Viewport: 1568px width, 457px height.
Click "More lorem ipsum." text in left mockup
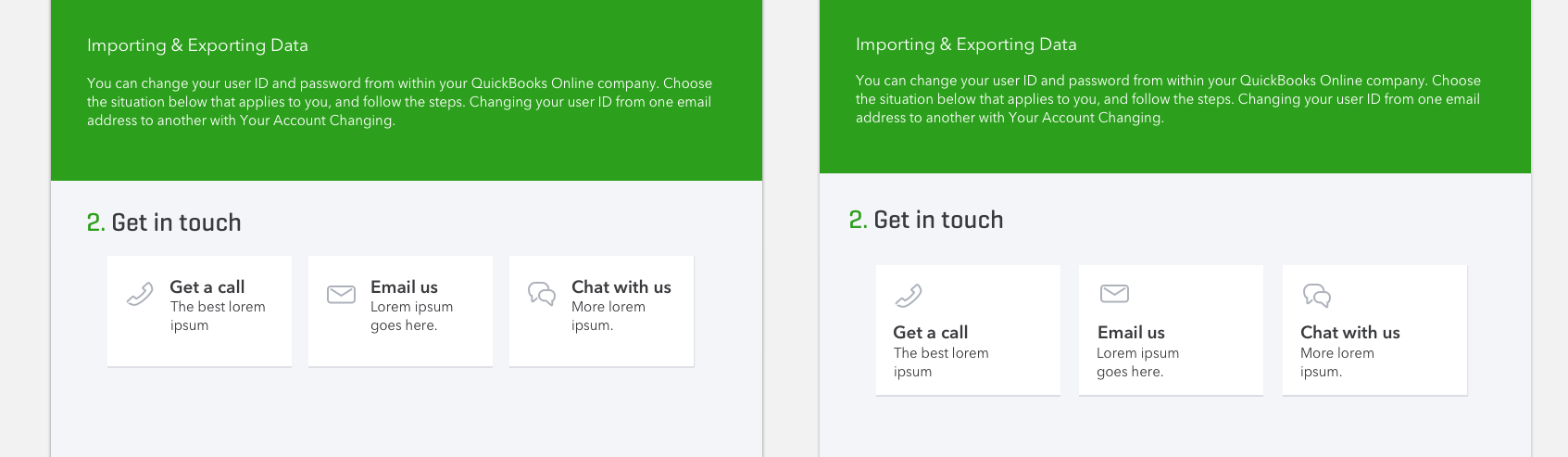tap(608, 316)
